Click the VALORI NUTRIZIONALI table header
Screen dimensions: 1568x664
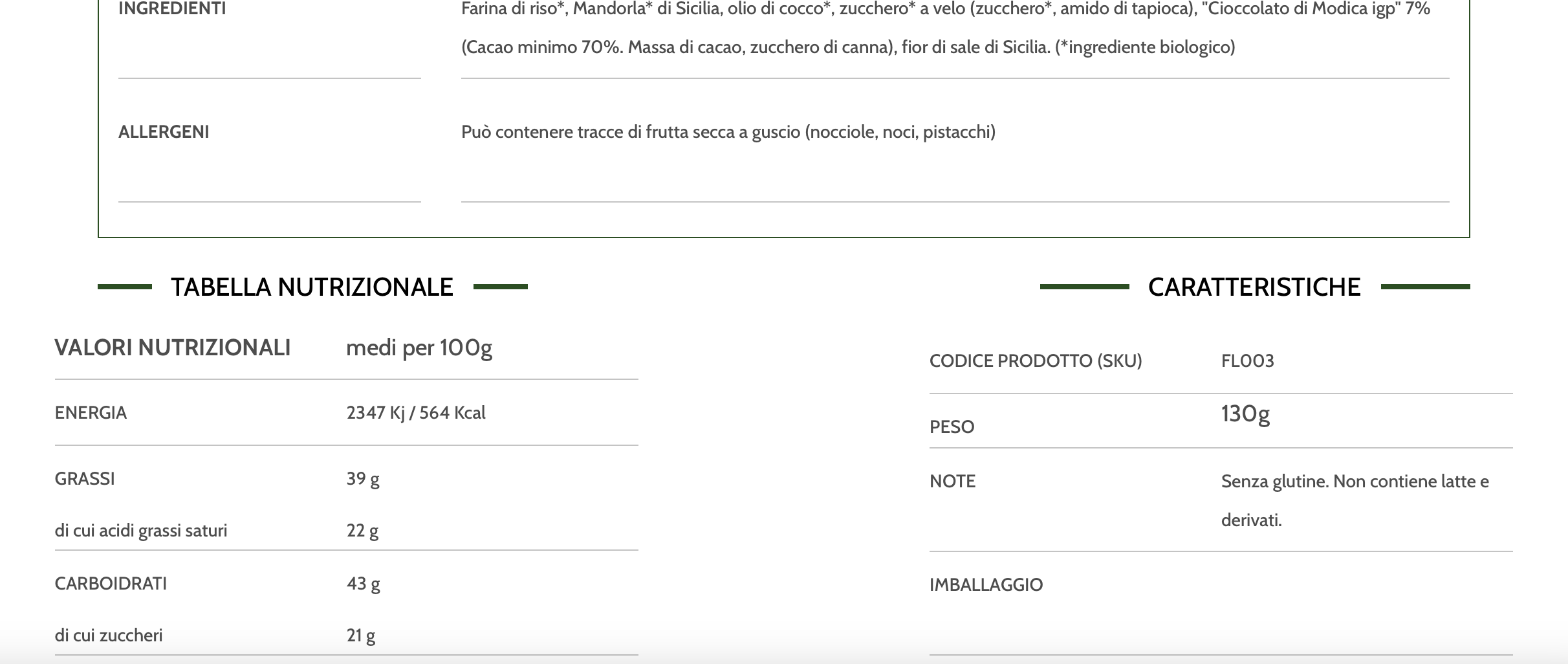tap(172, 348)
